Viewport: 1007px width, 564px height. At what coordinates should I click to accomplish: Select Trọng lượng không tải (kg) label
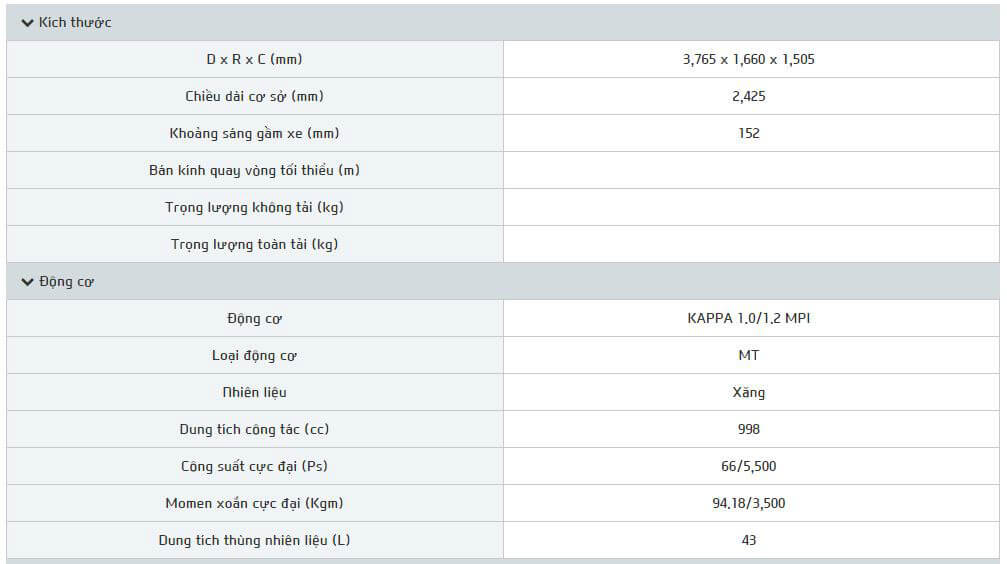(254, 207)
